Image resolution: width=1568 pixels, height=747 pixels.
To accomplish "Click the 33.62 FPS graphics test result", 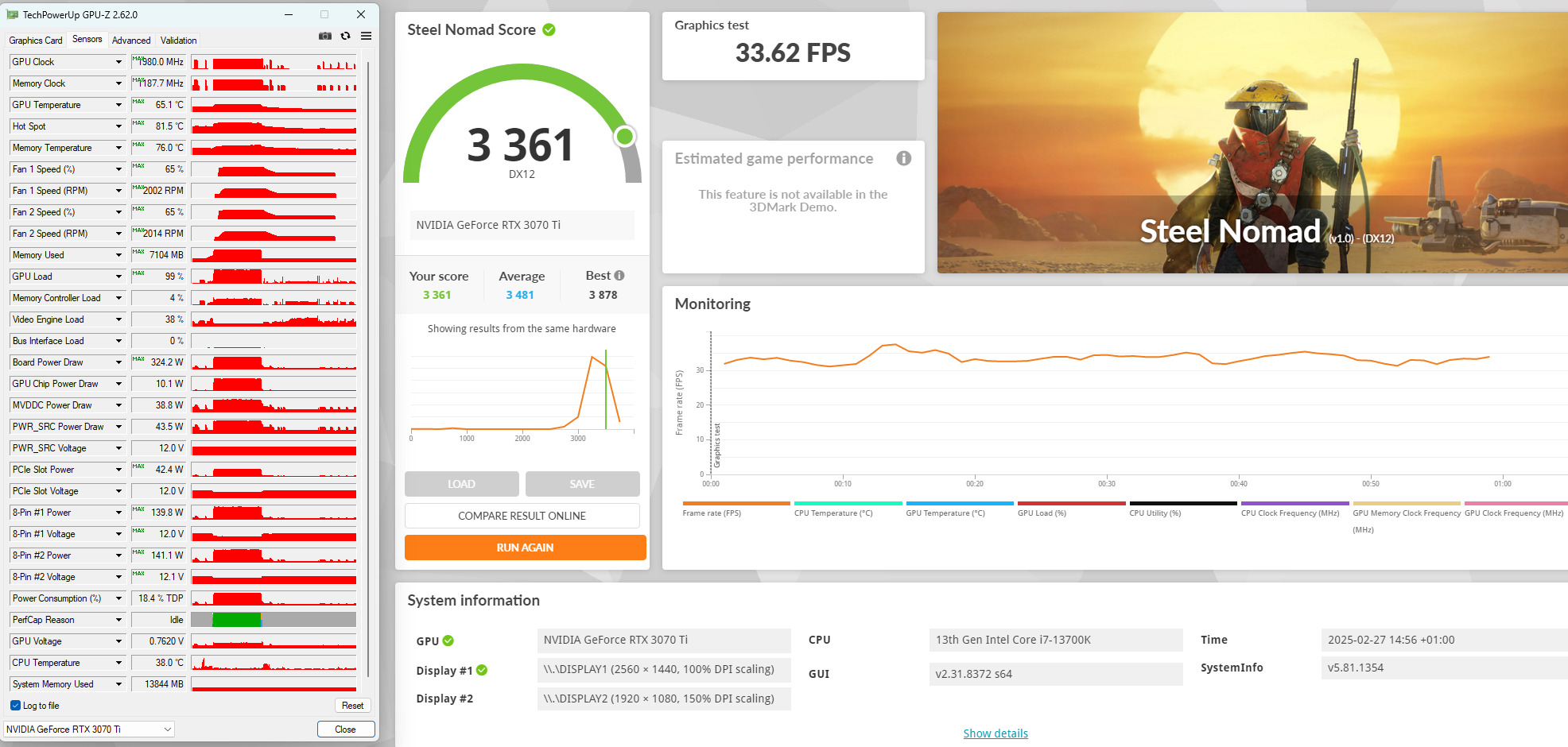I will (793, 53).
